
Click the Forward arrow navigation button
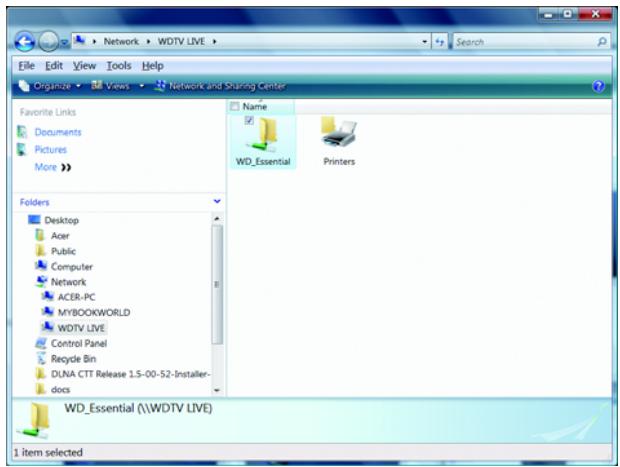pyautogui.click(x=48, y=41)
